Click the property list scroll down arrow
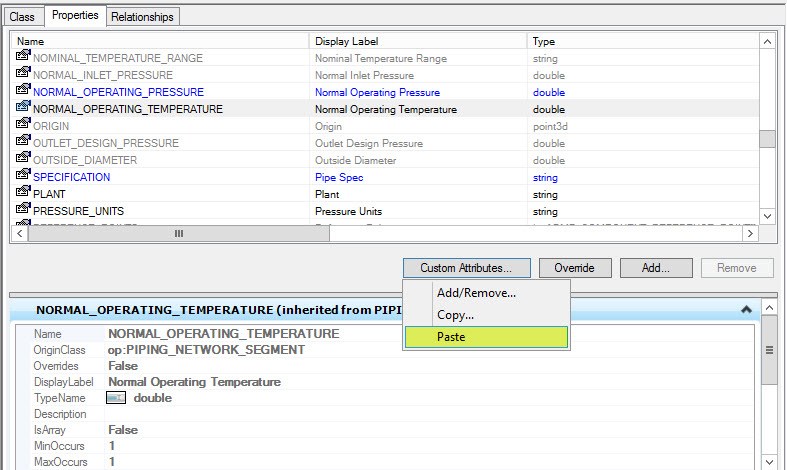Screen dimensions: 787x470 tap(767, 216)
